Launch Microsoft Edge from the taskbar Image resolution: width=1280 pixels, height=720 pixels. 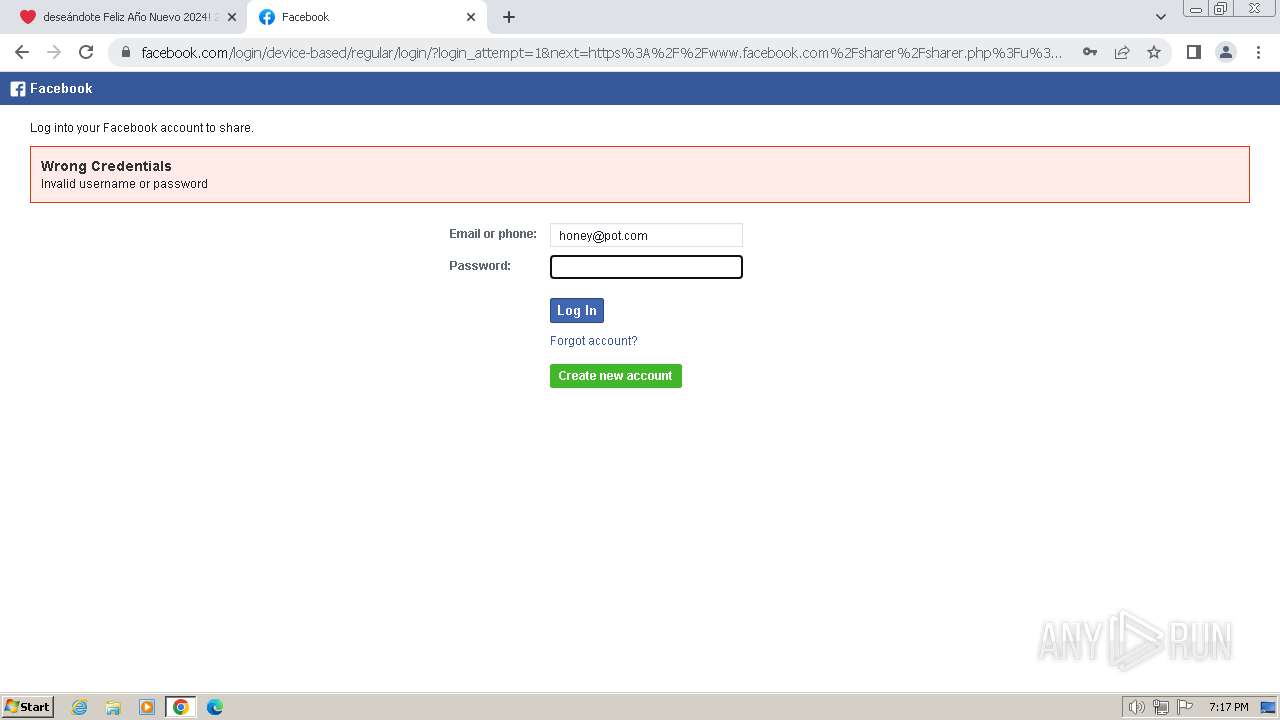(x=214, y=707)
